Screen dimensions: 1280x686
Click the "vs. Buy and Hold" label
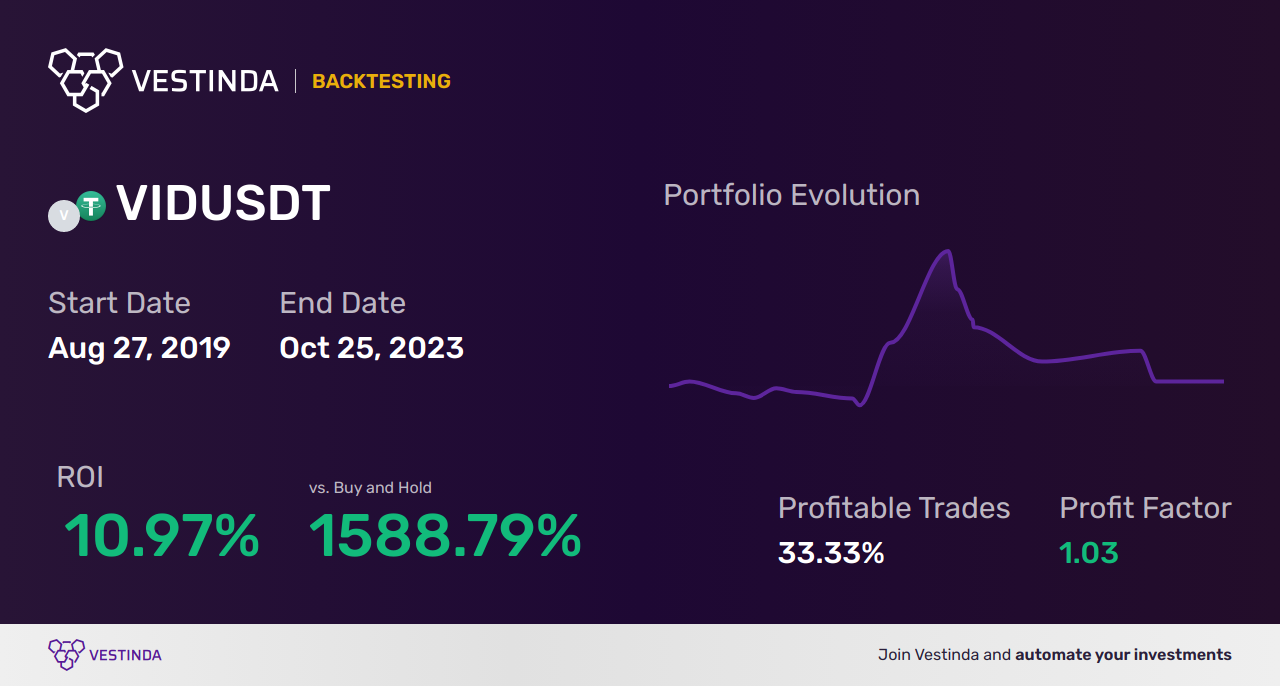pos(370,488)
